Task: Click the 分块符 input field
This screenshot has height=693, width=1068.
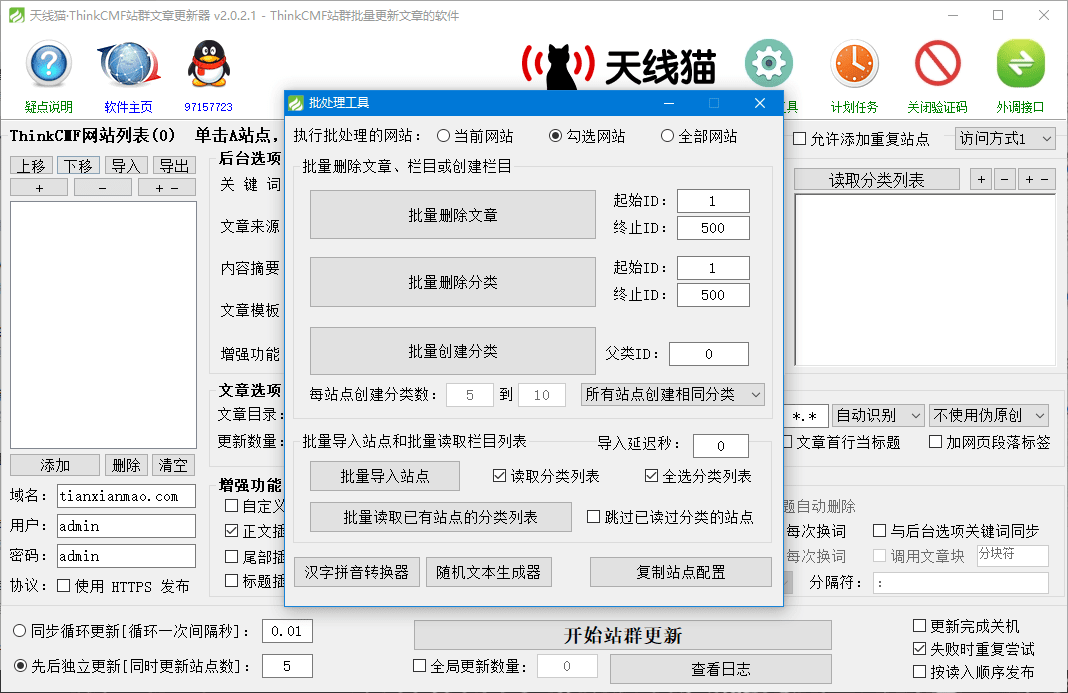Action: (x=1013, y=555)
